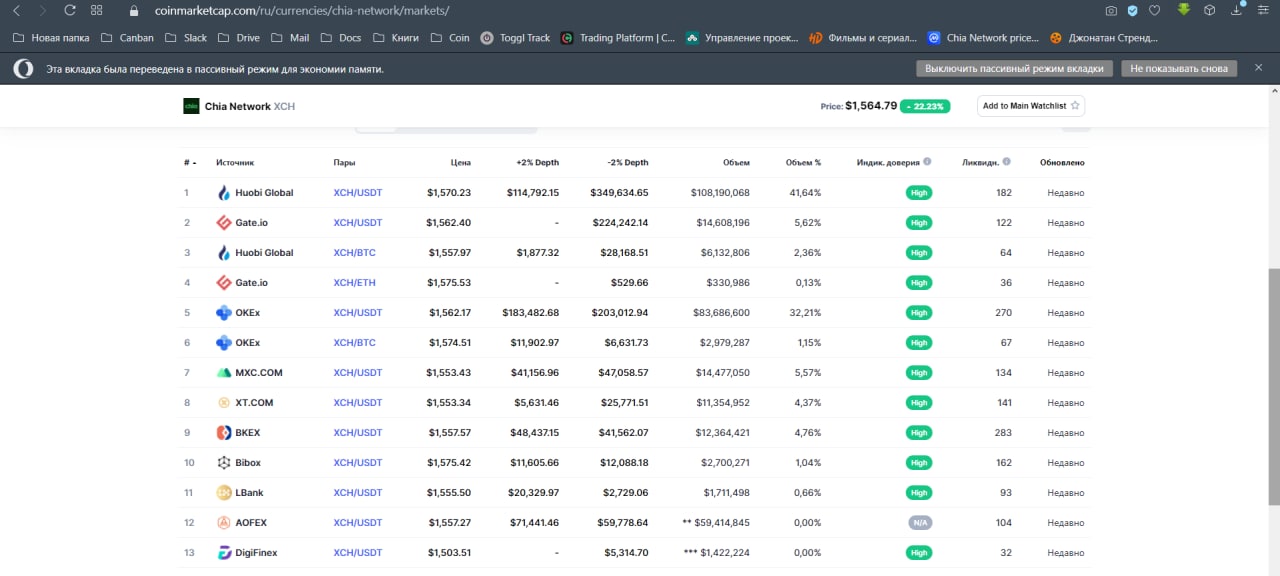
Task: Open Easy Setup sliders icon
Action: click(1266, 11)
